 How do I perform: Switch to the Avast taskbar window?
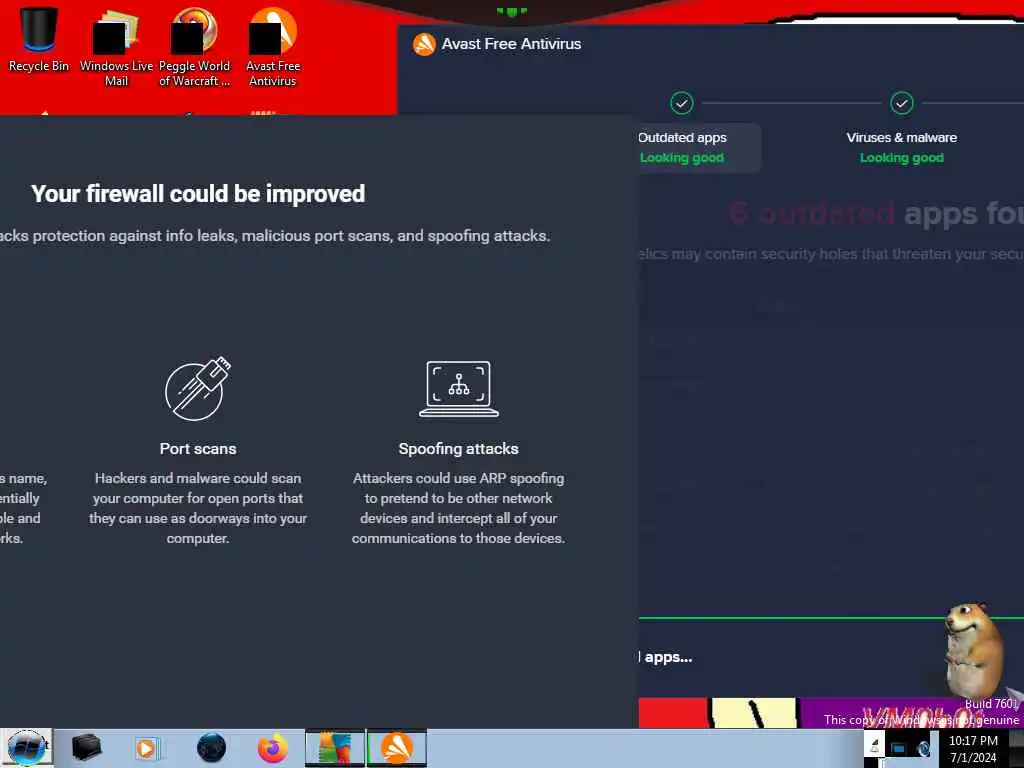(x=396, y=748)
